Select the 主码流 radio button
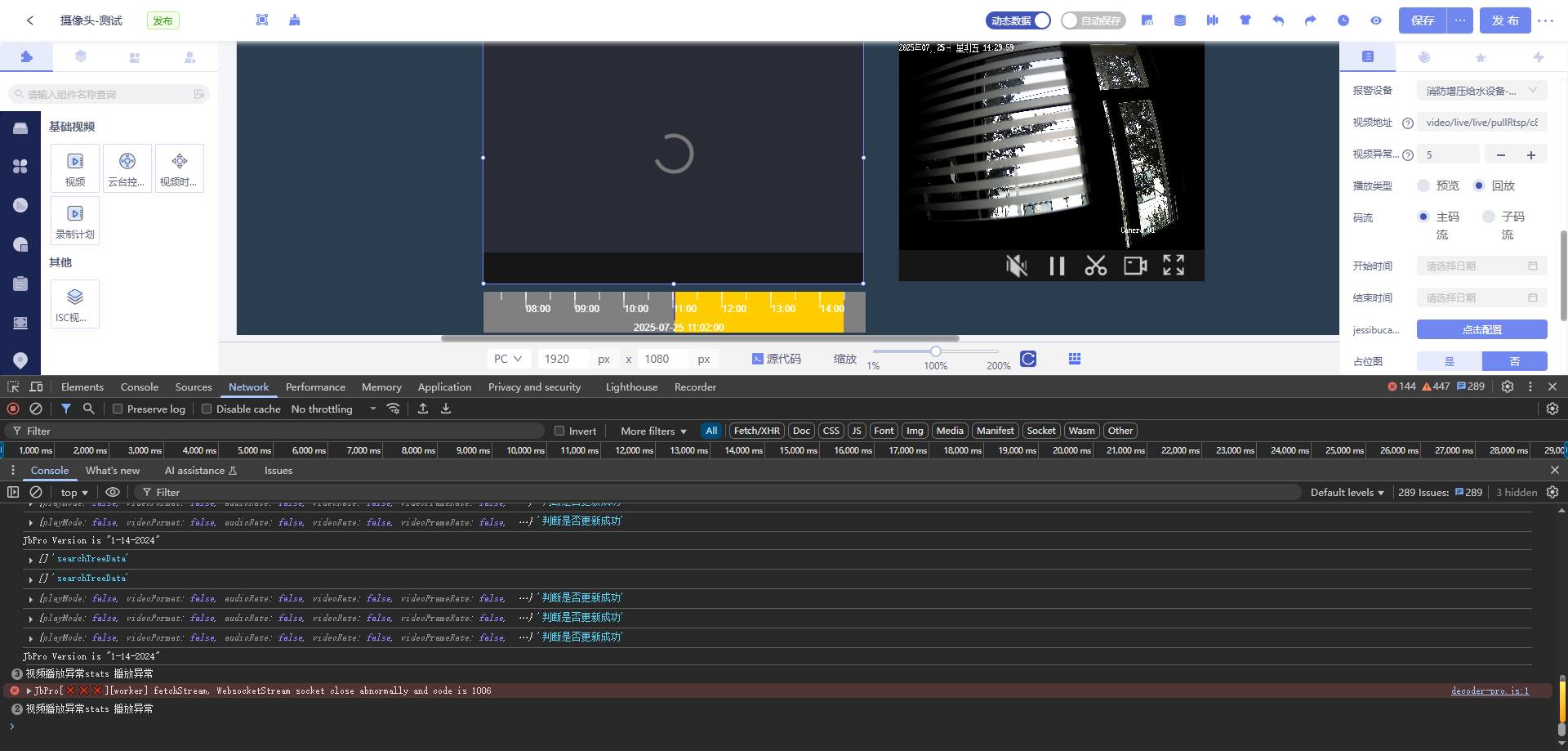 tap(1423, 217)
